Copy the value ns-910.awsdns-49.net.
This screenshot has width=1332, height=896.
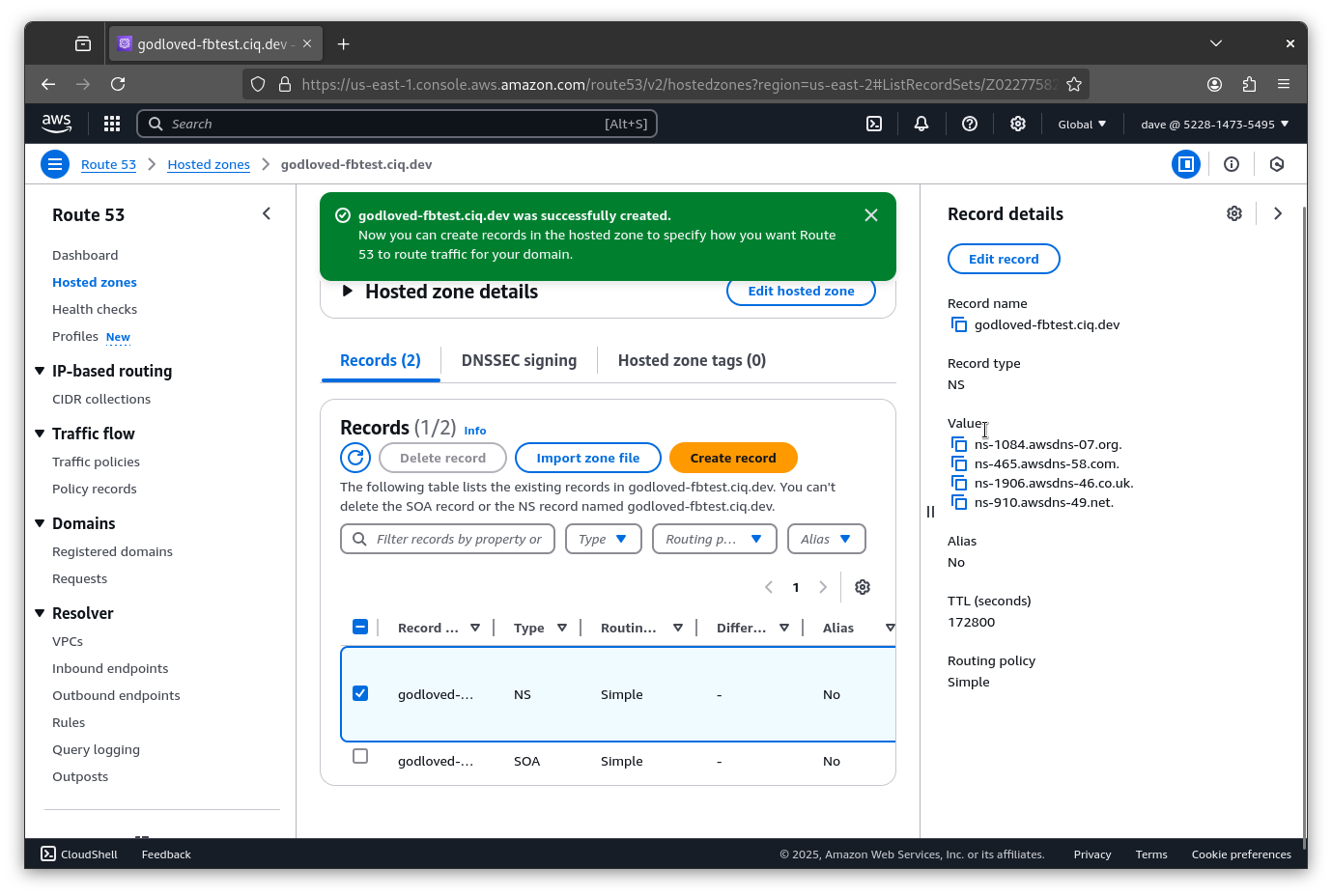click(959, 503)
